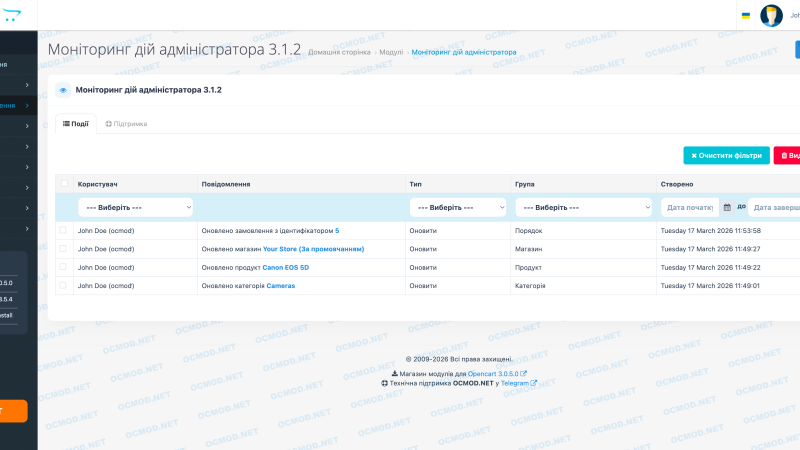Screen dimensions: 800x450
Task: Open the calendar icon for start date
Action: point(727,207)
